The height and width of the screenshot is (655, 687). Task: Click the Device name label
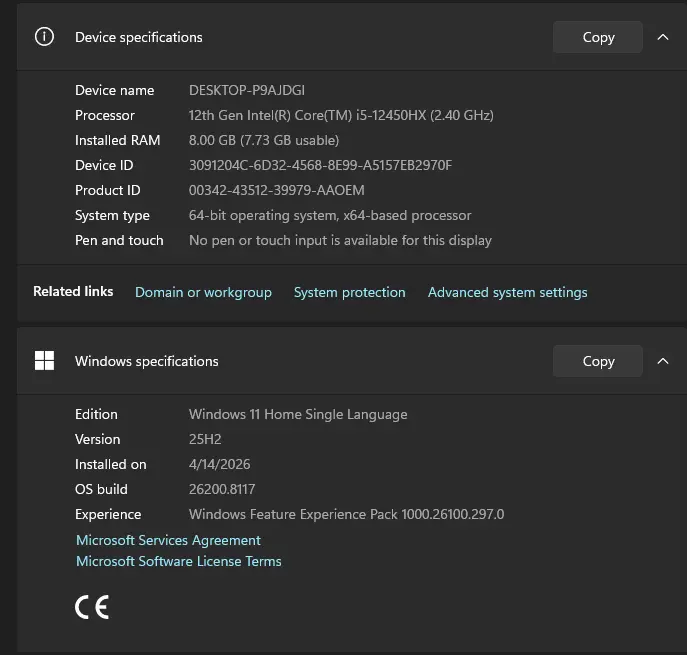(x=114, y=90)
